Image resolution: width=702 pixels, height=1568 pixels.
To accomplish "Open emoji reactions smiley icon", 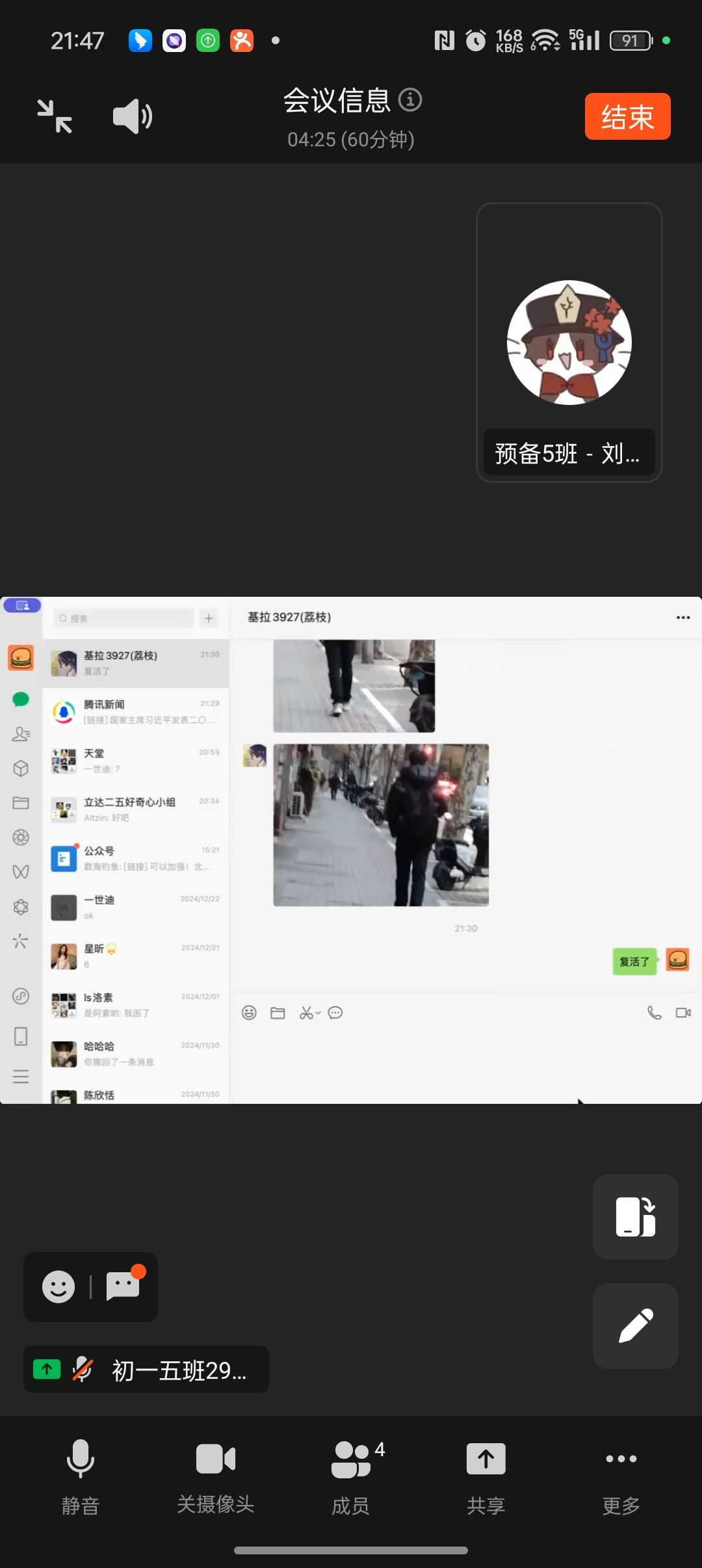I will click(x=58, y=1287).
